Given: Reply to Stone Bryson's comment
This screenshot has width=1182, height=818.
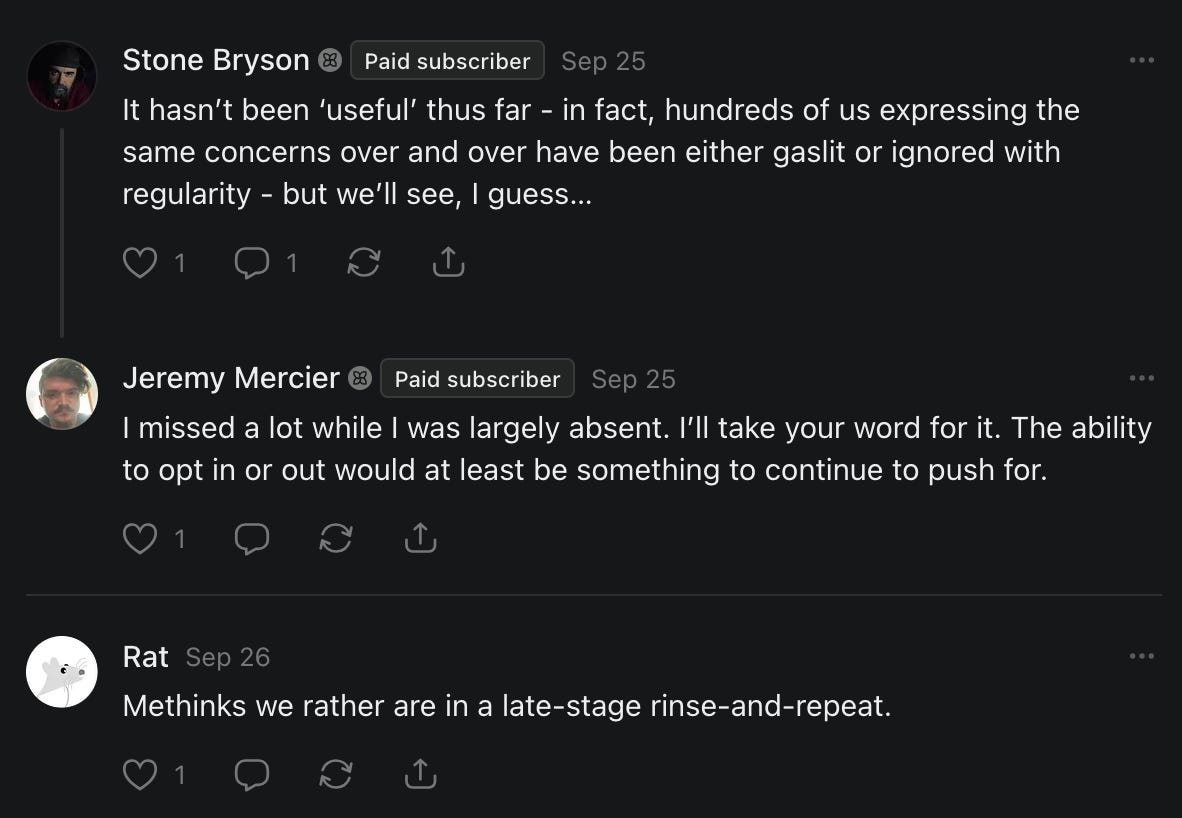Looking at the screenshot, I should coord(252,263).
